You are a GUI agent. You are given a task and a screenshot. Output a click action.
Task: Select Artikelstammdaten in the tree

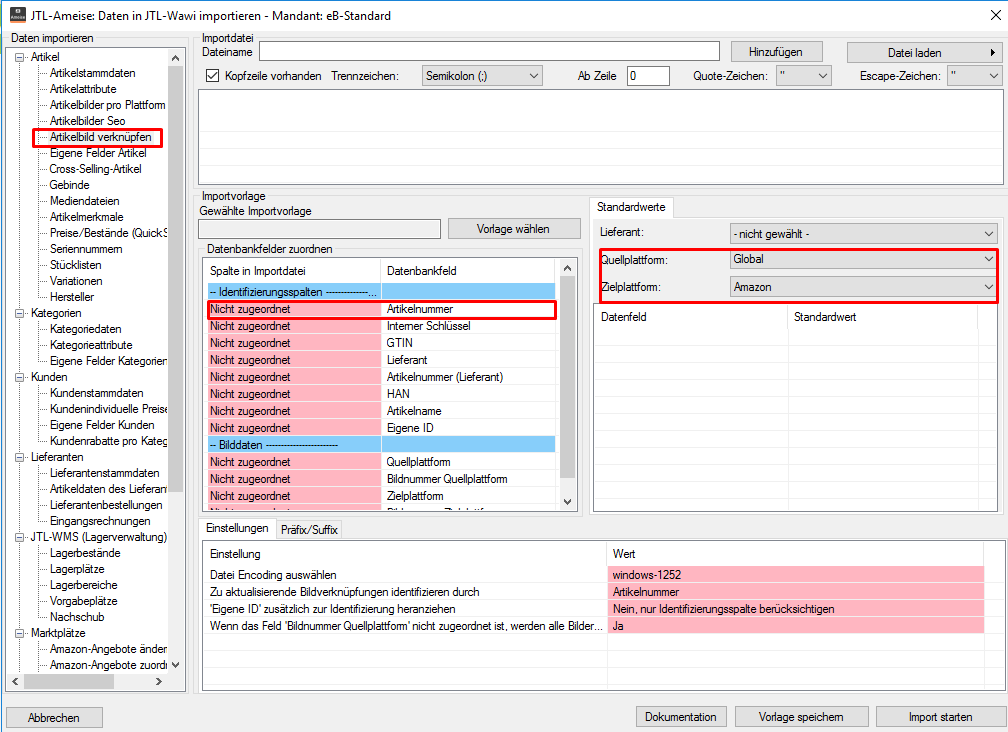pos(93,73)
